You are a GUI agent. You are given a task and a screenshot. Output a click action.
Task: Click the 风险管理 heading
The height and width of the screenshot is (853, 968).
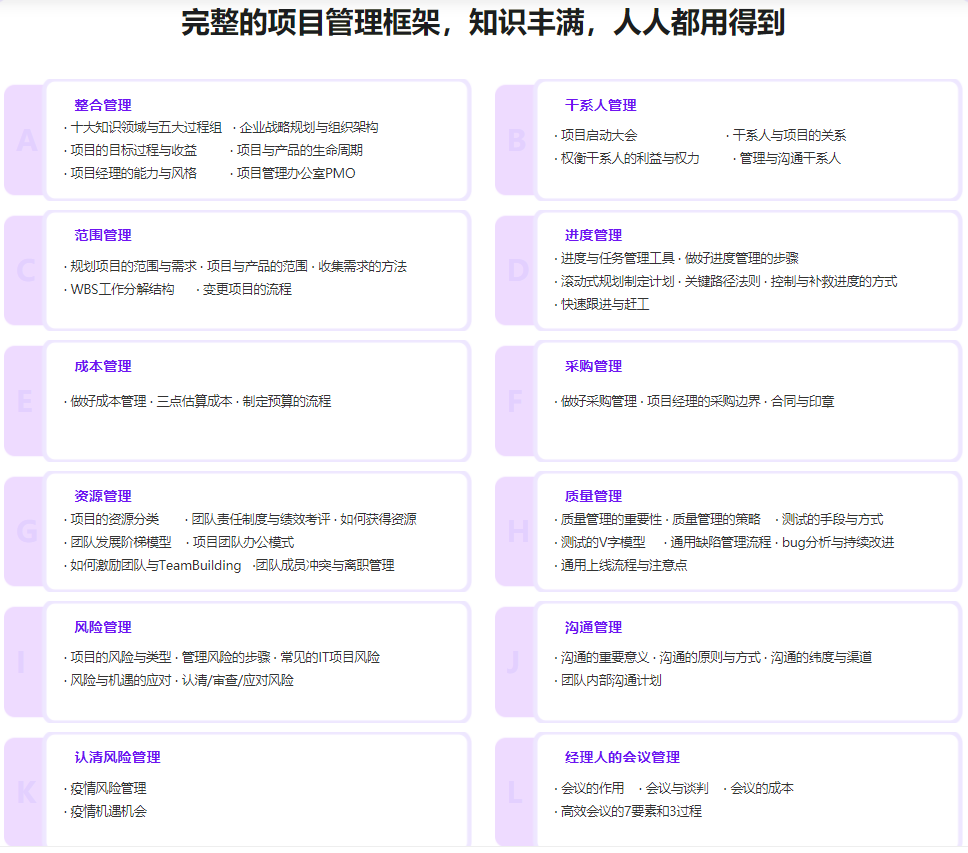tap(103, 627)
